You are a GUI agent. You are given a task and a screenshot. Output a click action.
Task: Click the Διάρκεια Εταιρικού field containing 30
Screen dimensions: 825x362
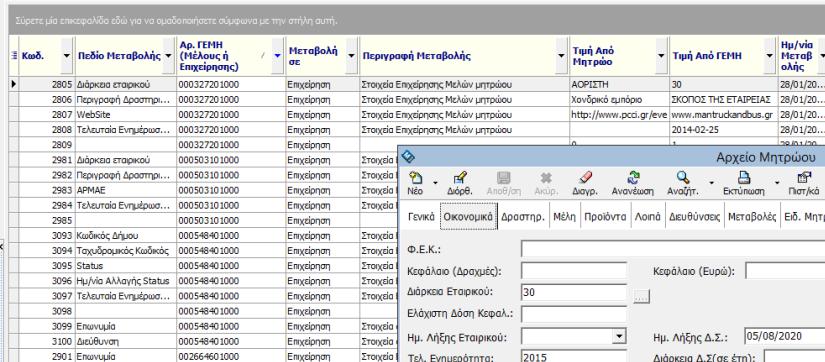coord(574,292)
